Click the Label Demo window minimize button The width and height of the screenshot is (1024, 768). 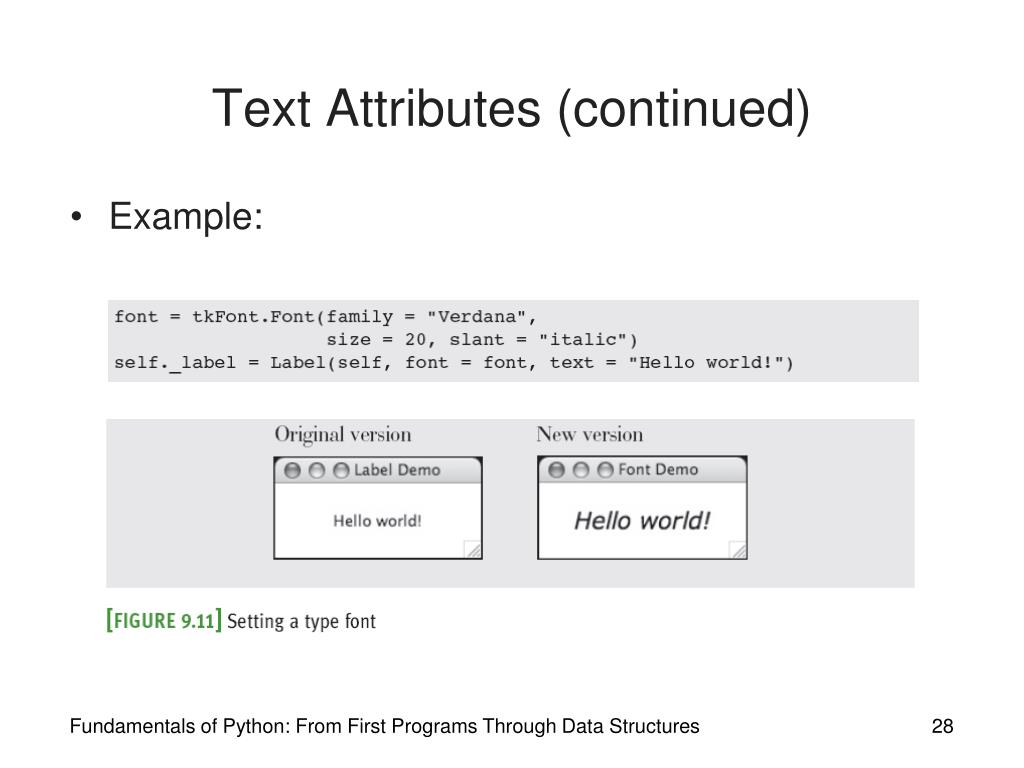coord(317,470)
